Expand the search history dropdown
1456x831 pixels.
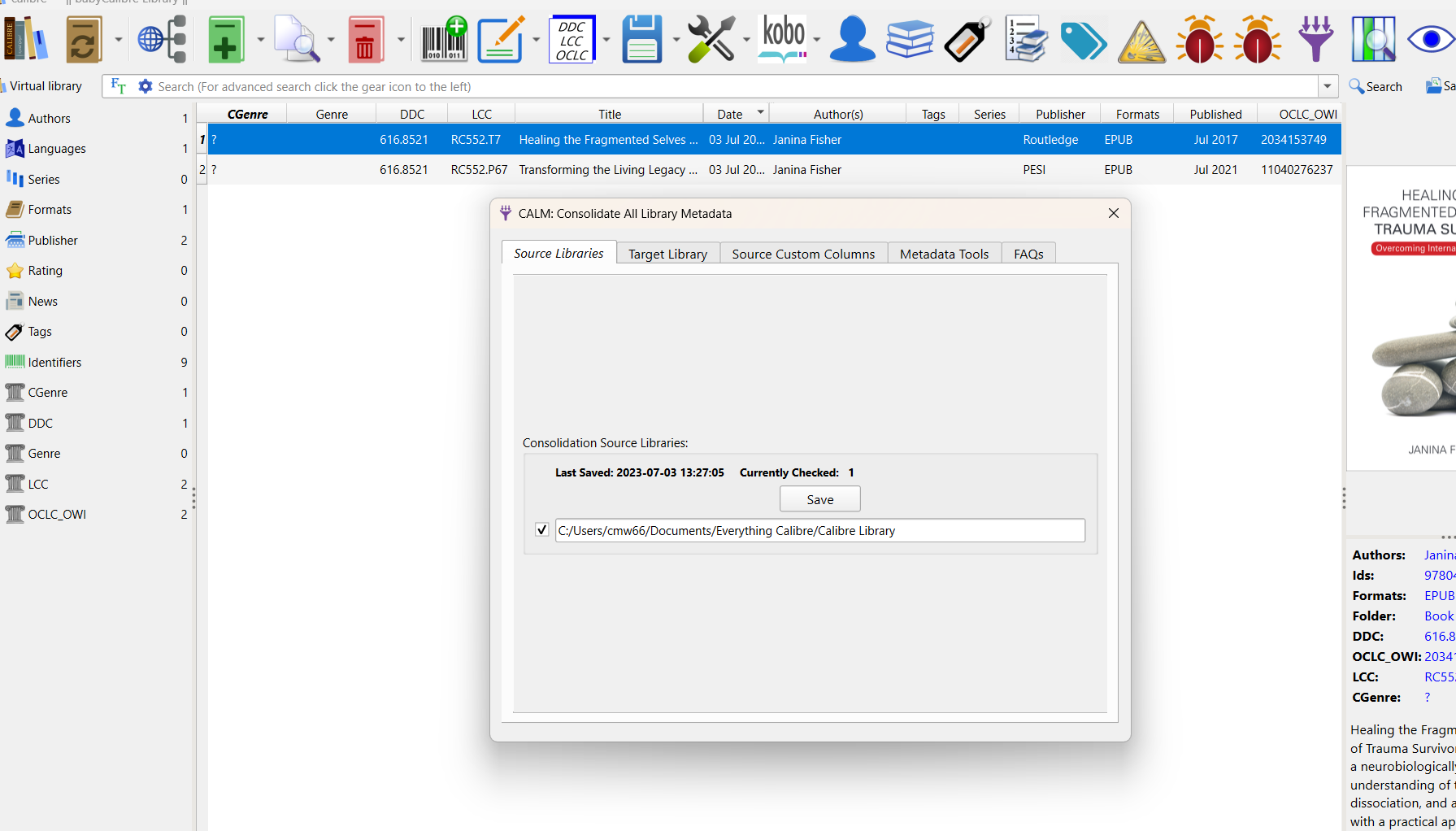click(1328, 86)
